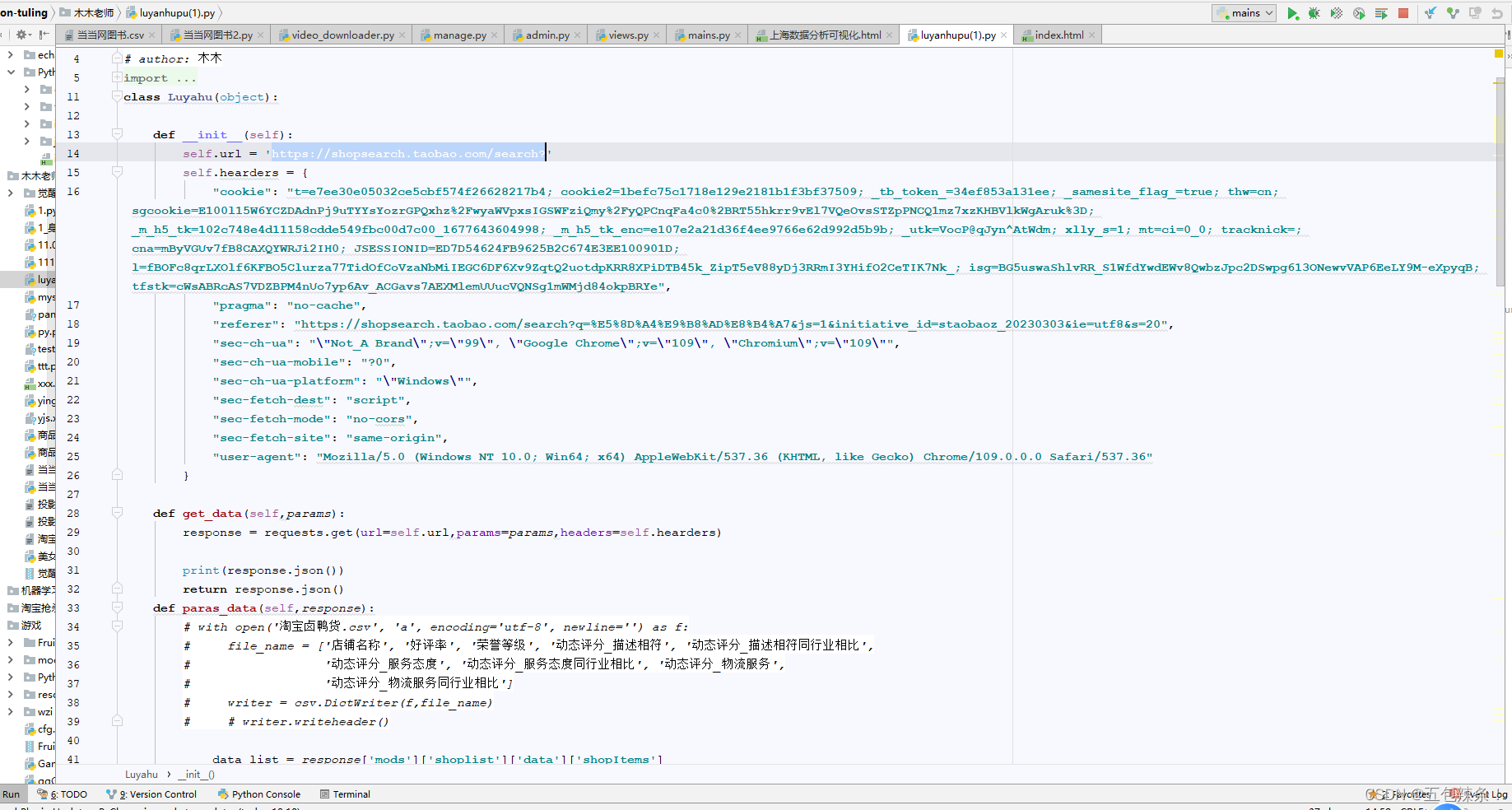Open the mains run configuration dropdown
The width and height of the screenshot is (1512, 810).
[x=1244, y=13]
